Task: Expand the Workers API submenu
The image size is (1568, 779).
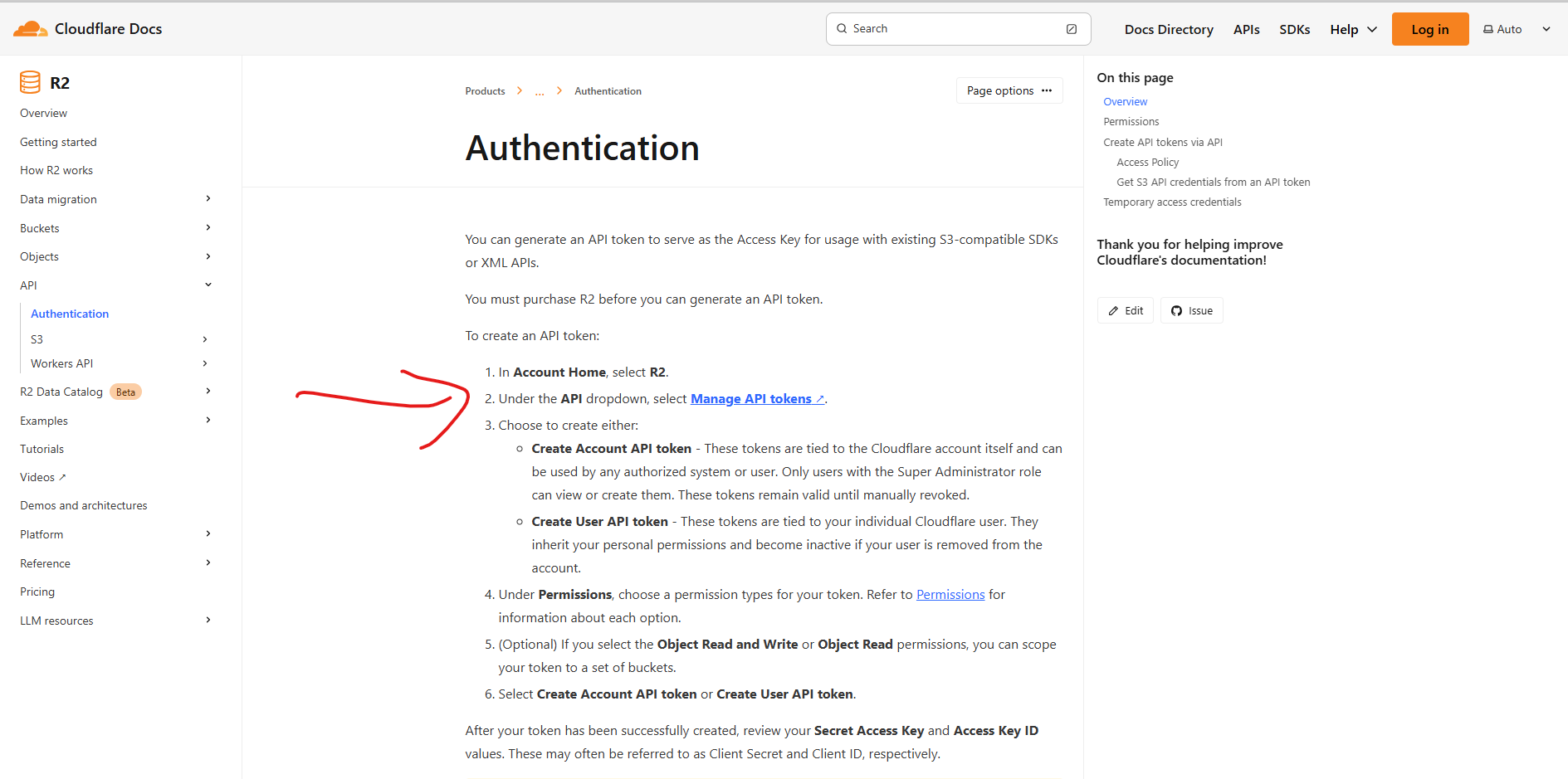Action: click(205, 363)
